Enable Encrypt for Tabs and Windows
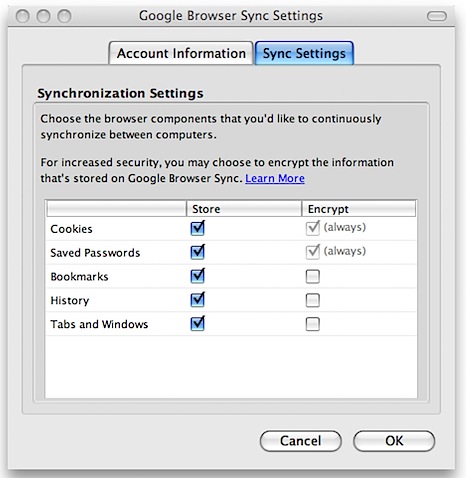Screen dimensions: 466x478 click(313, 324)
